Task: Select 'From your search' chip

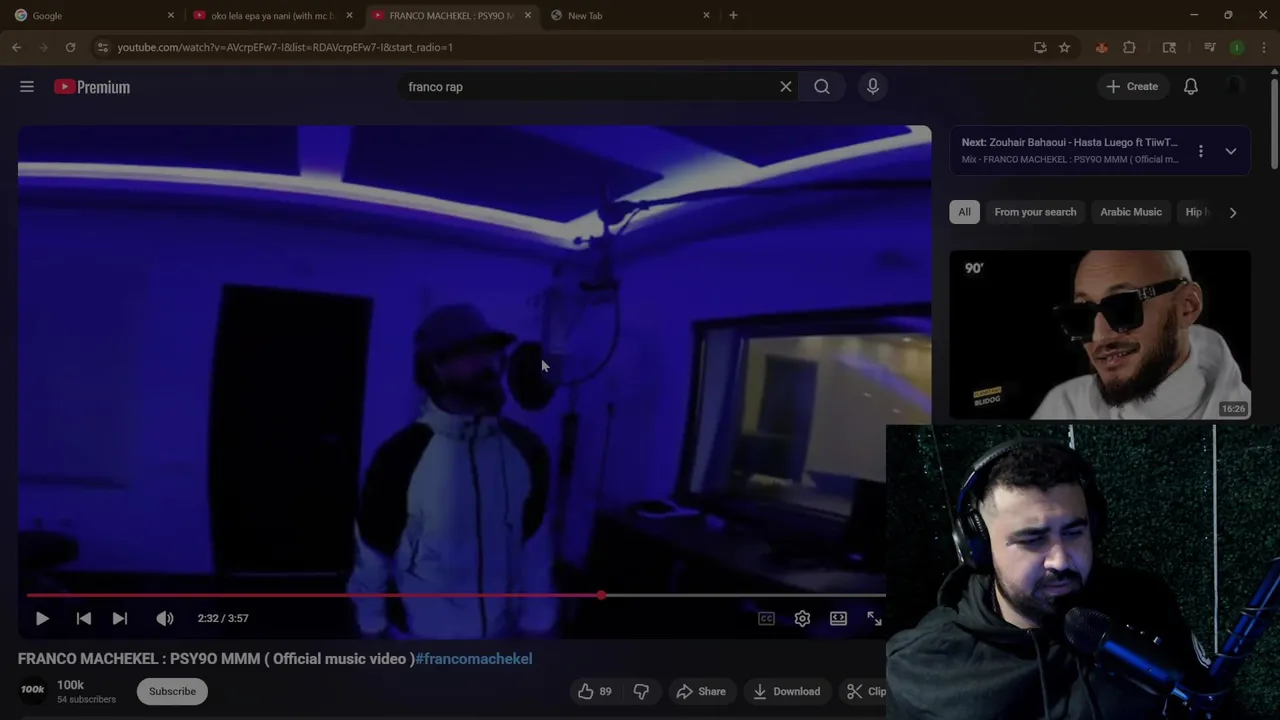Action: point(1035,212)
